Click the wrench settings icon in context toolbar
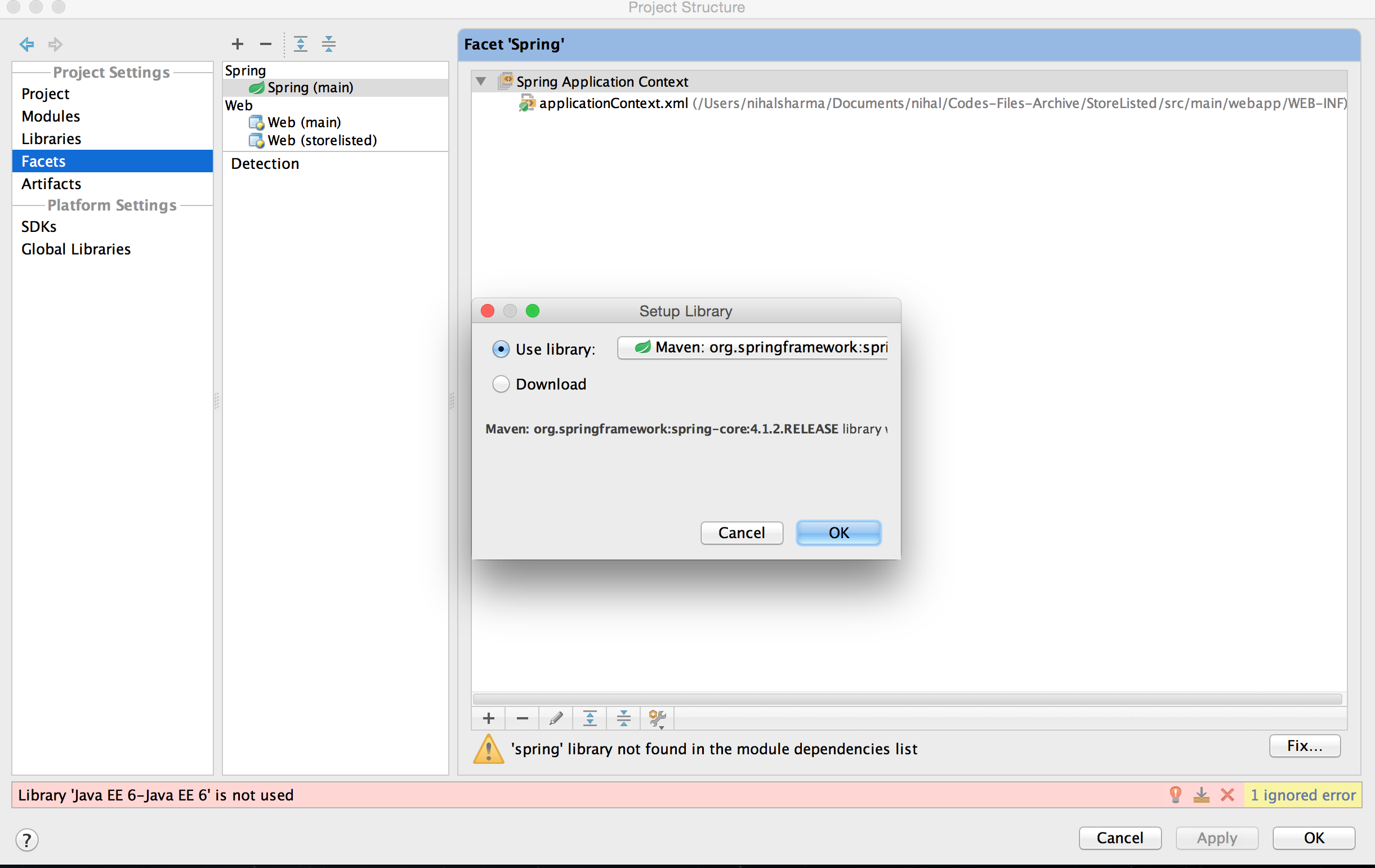 657,718
